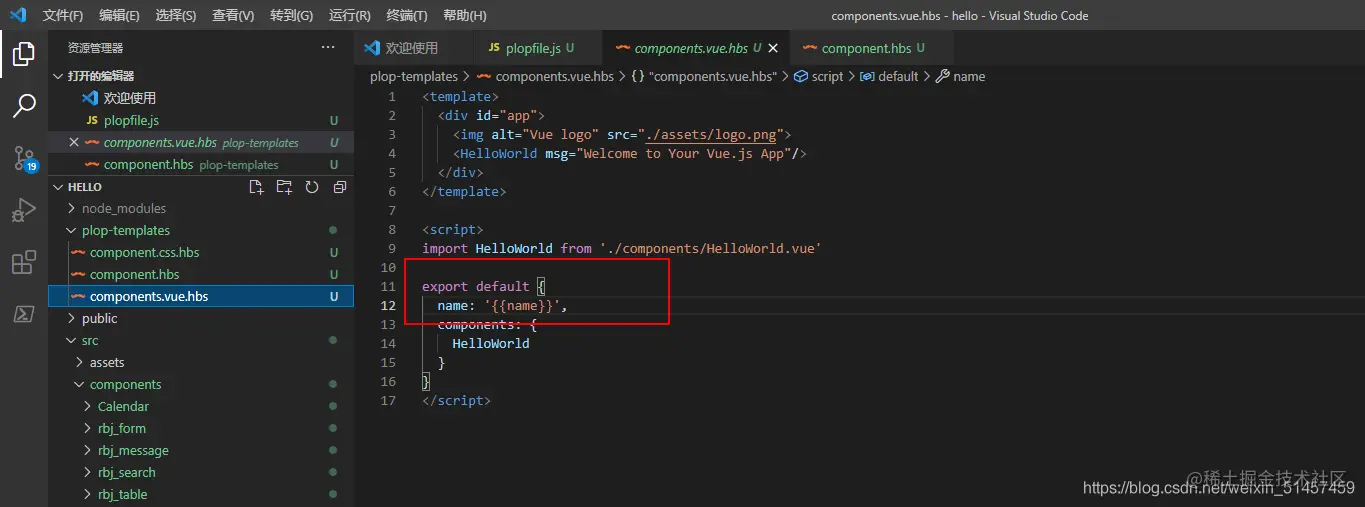The height and width of the screenshot is (507, 1365).
Task: Open the 查看(V) menu
Action: point(233,16)
